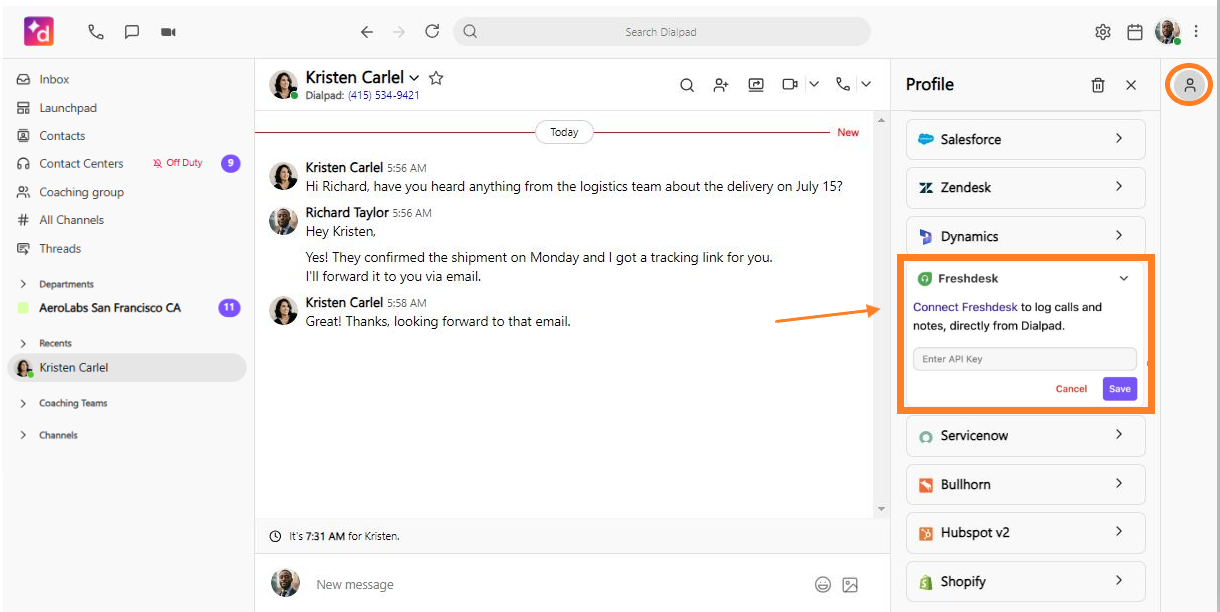Screen dimensions: 1220x612
Task: Open Contact Centers in the sidebar
Action: (x=81, y=163)
